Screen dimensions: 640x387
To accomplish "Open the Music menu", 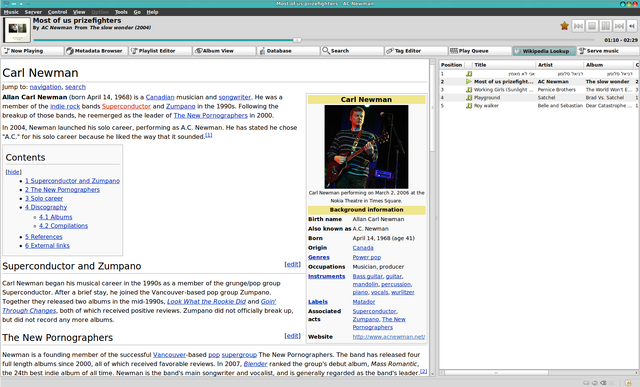I will coord(11,12).
